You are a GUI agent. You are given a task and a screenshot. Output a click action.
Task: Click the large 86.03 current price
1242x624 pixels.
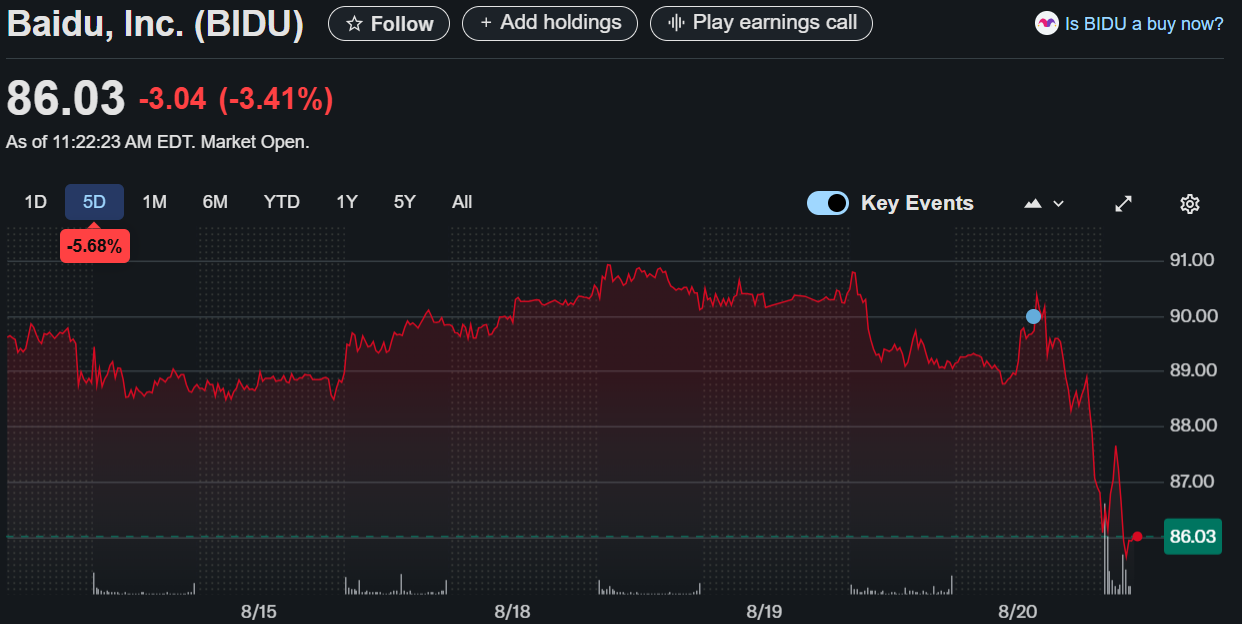[x=66, y=99]
